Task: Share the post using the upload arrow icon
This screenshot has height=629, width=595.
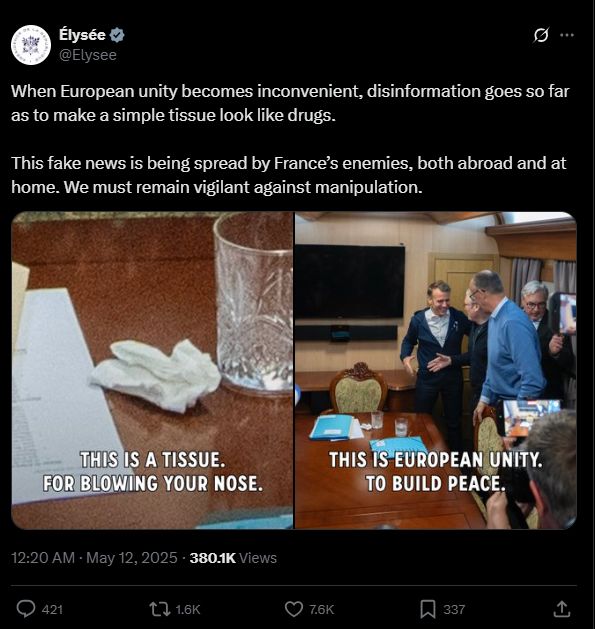Action: click(562, 609)
